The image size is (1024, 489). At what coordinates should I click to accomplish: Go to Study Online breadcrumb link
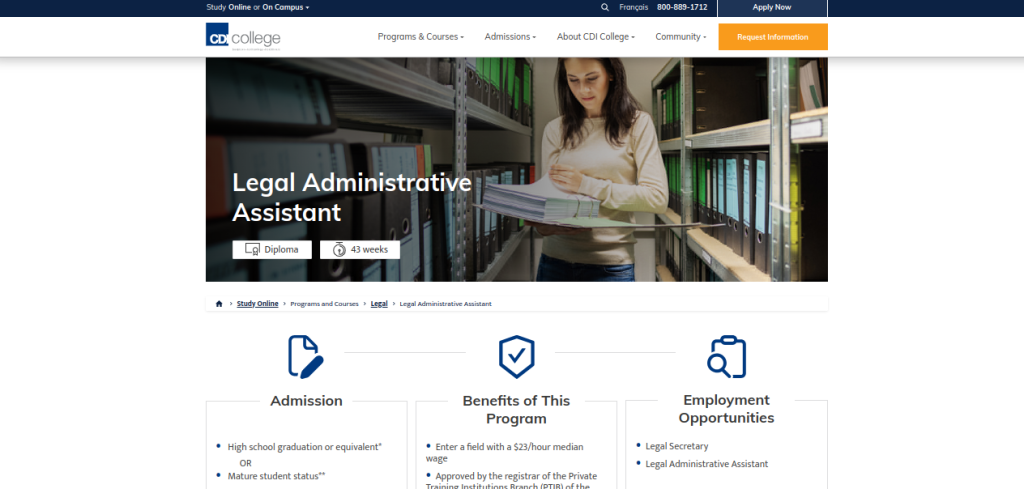pyautogui.click(x=257, y=304)
